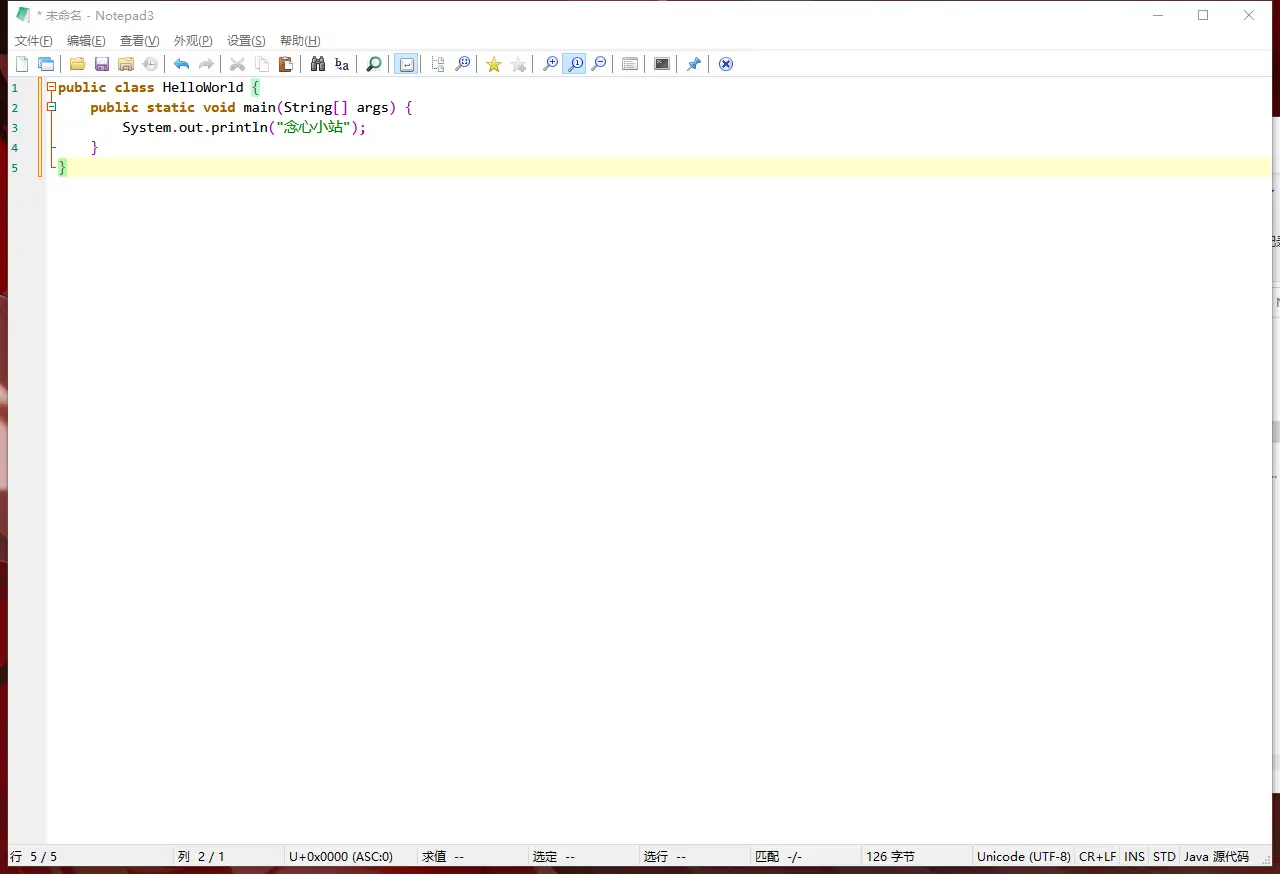Screen dimensions: 1280x874
Task: Open Find with the binoculars icon
Action: [x=318, y=64]
